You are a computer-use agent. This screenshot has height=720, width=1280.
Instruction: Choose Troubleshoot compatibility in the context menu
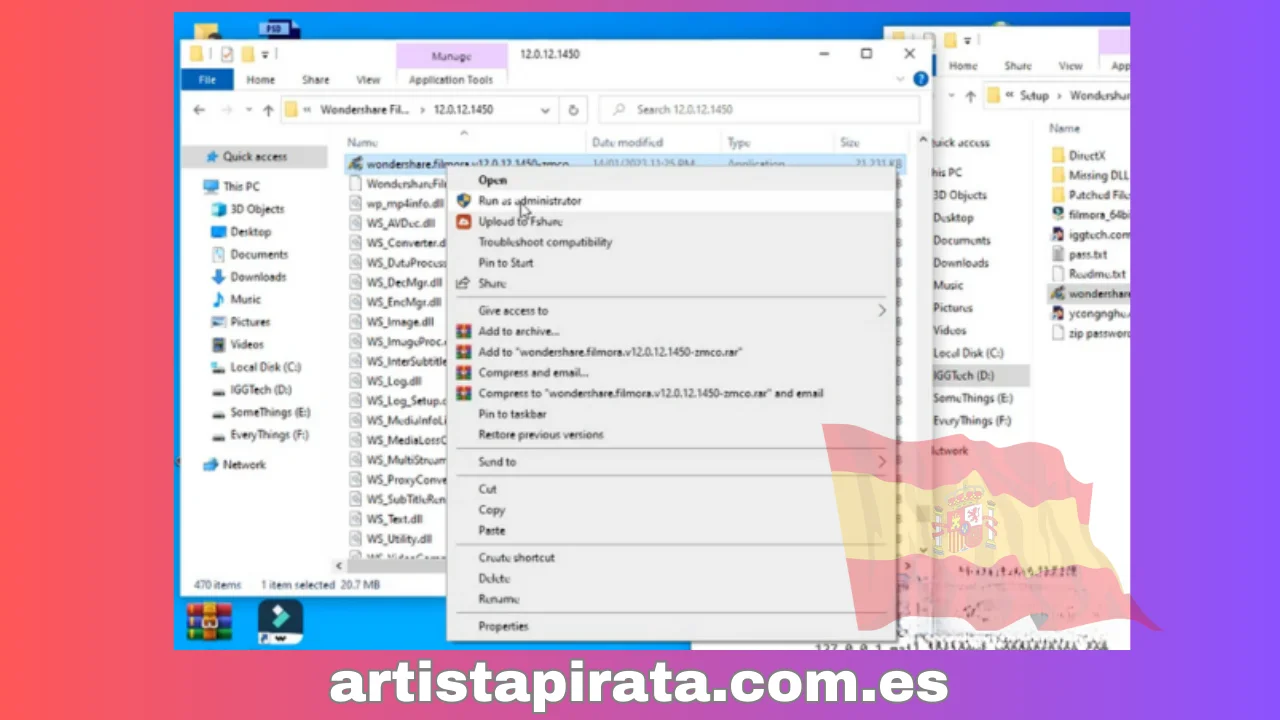tap(545, 242)
